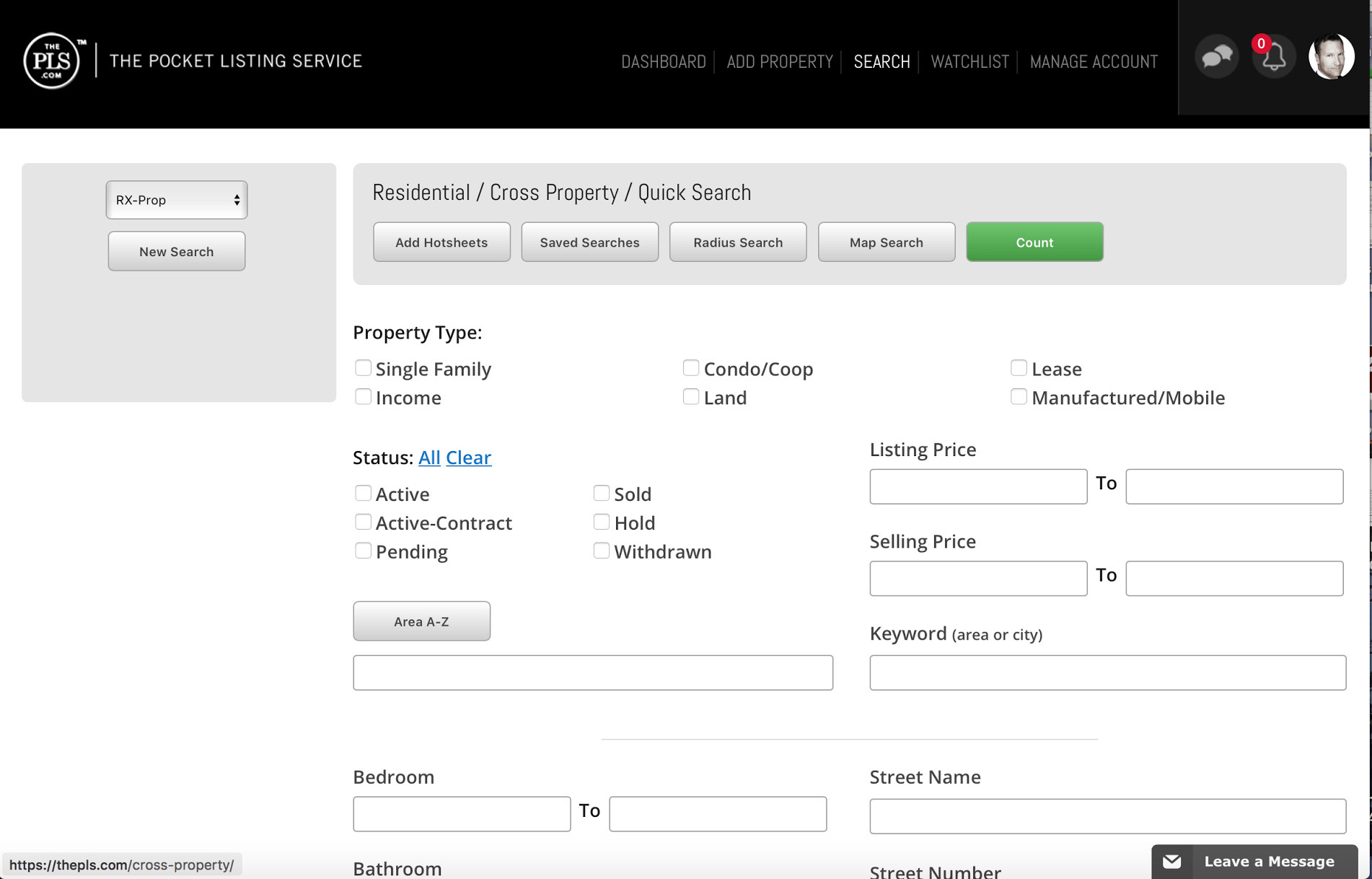Check the Single Family property type
Image resolution: width=1372 pixels, height=879 pixels.
[363, 367]
